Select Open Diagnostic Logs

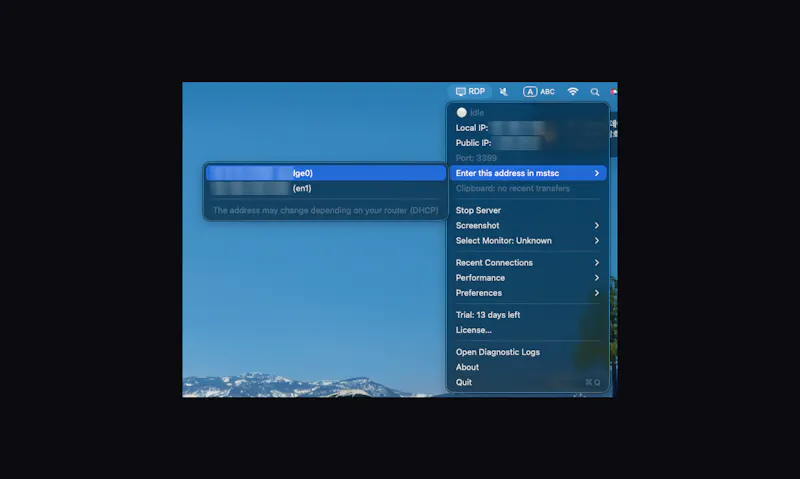[x=528, y=352]
